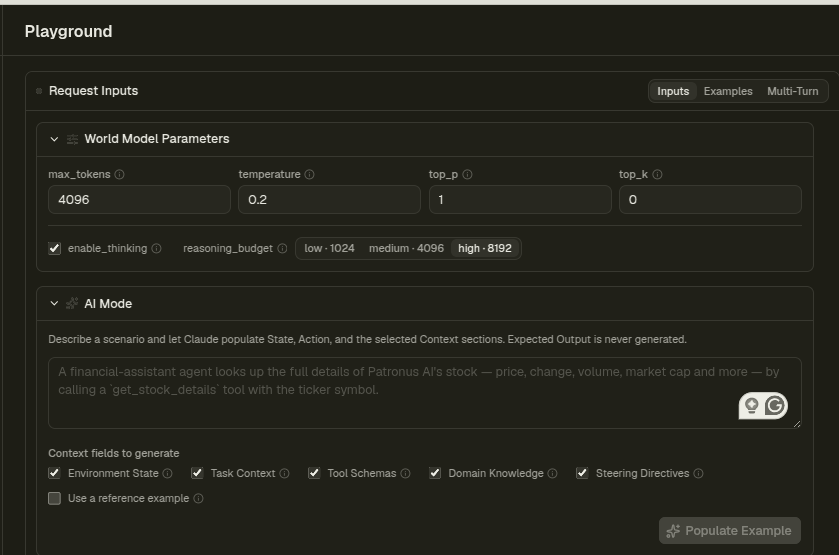Click the max_tokens field showing 4096
Viewport: 839px width, 555px height.
(139, 200)
